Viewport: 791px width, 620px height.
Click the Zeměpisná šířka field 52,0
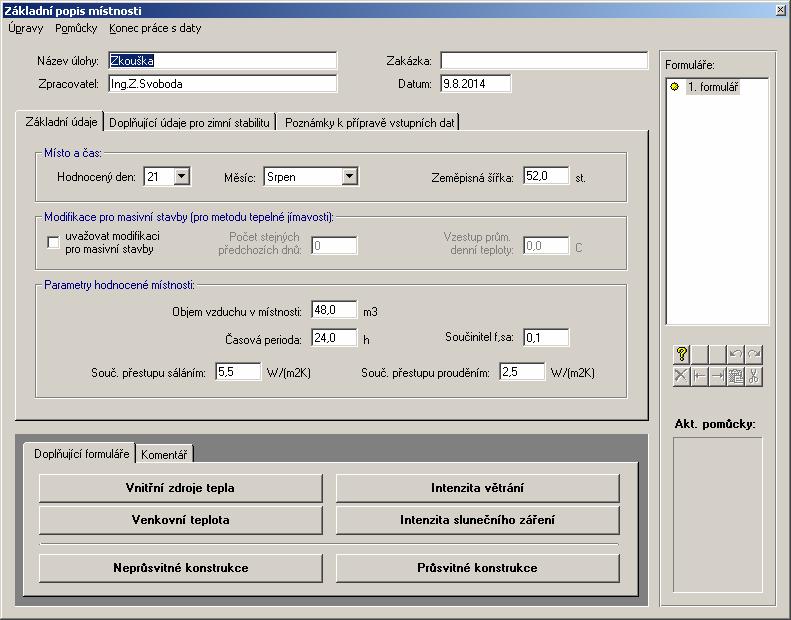point(546,176)
